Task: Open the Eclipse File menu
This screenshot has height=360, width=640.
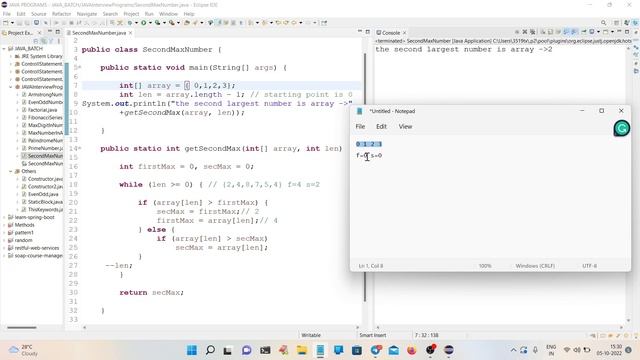Action: point(7,14)
